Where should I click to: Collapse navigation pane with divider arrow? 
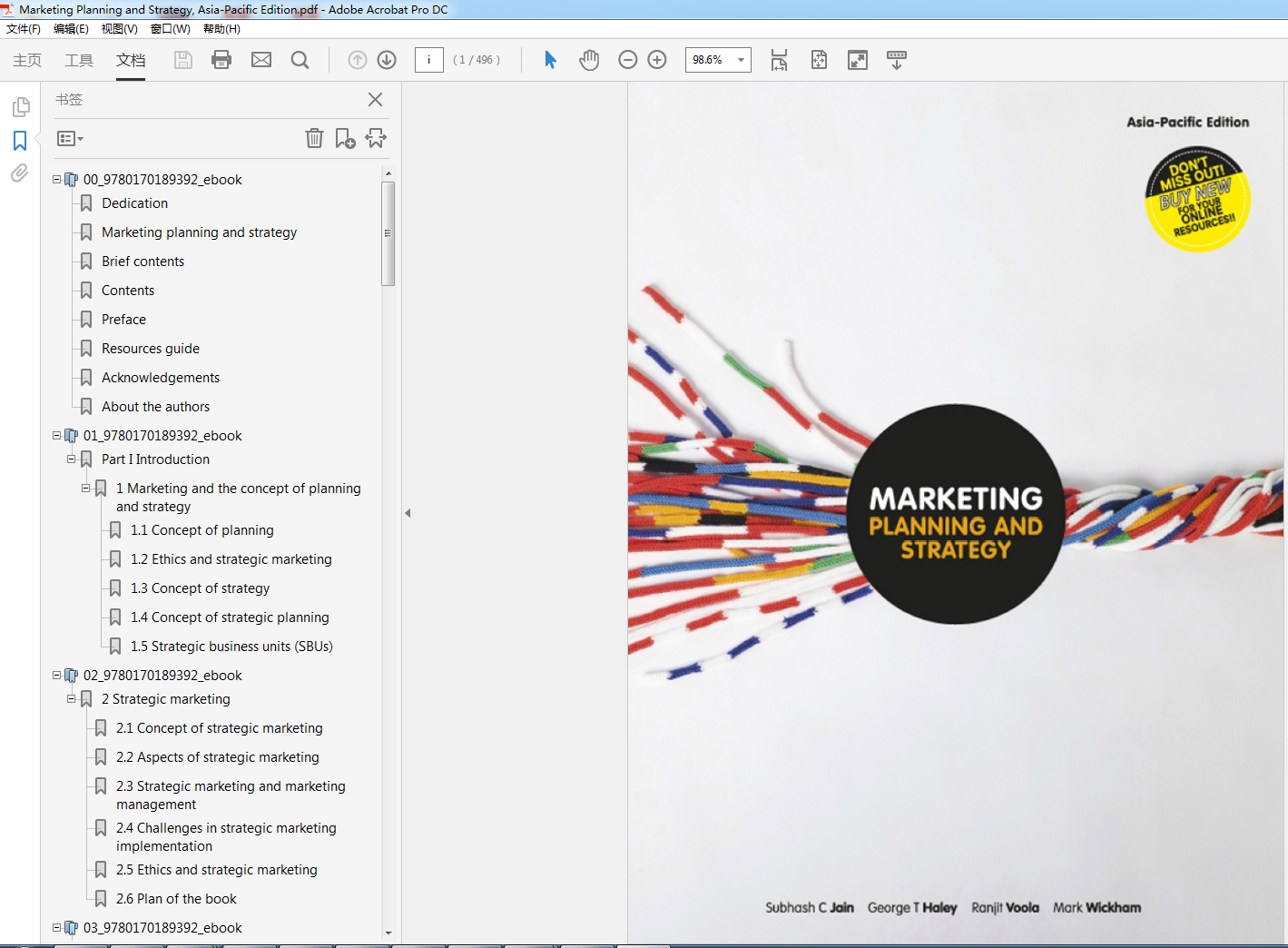pos(408,513)
